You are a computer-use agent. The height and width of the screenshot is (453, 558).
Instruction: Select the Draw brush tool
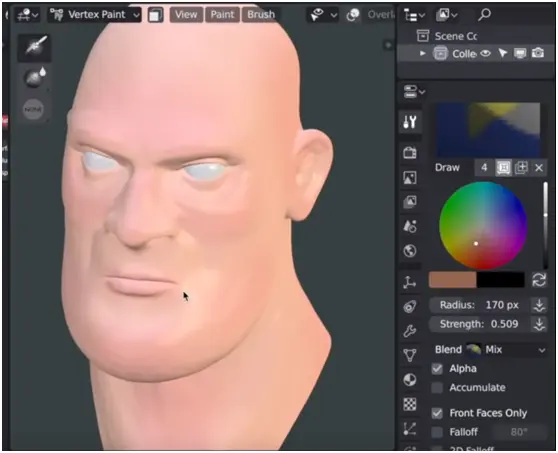35,48
